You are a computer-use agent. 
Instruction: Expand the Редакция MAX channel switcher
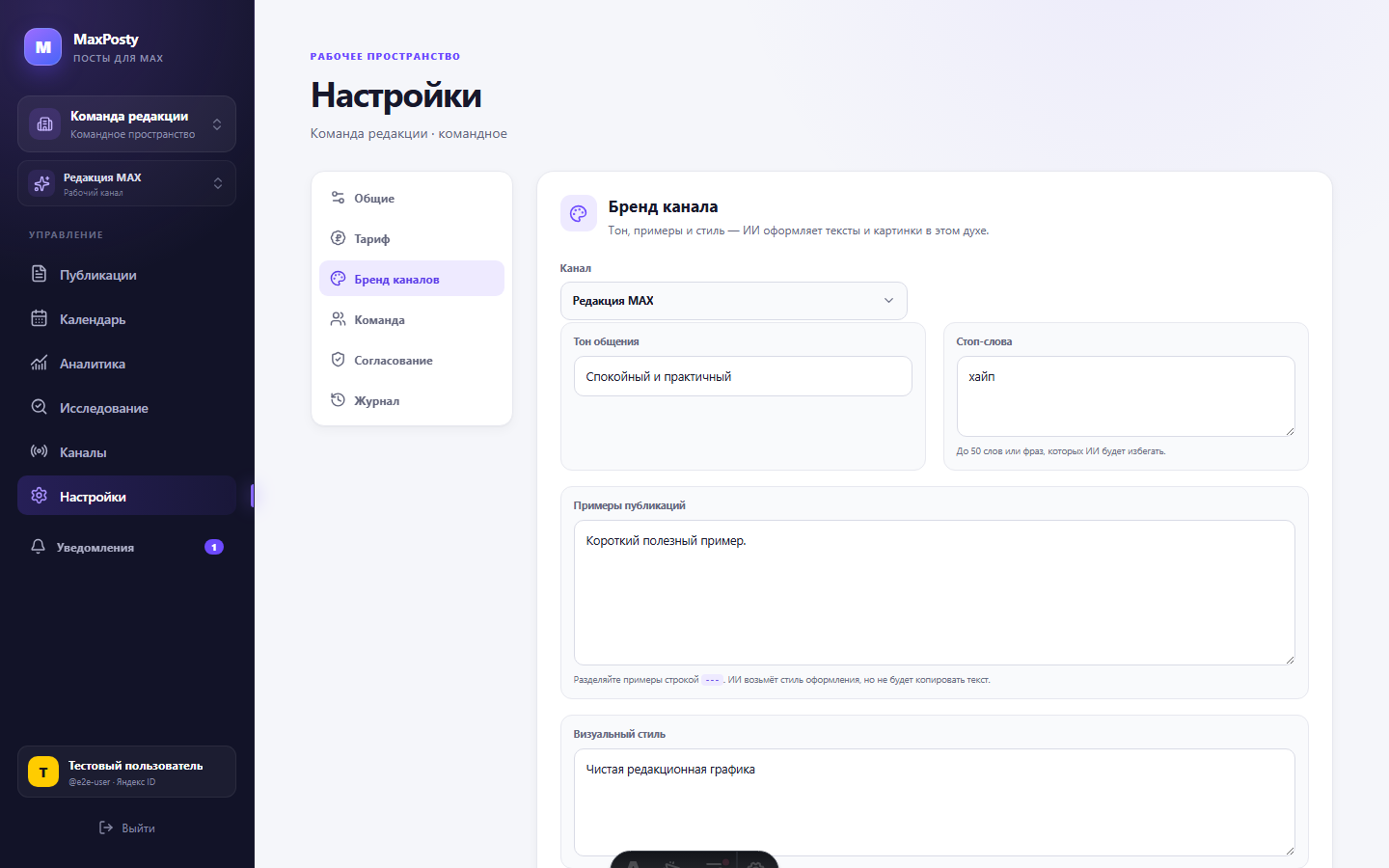coord(126,183)
